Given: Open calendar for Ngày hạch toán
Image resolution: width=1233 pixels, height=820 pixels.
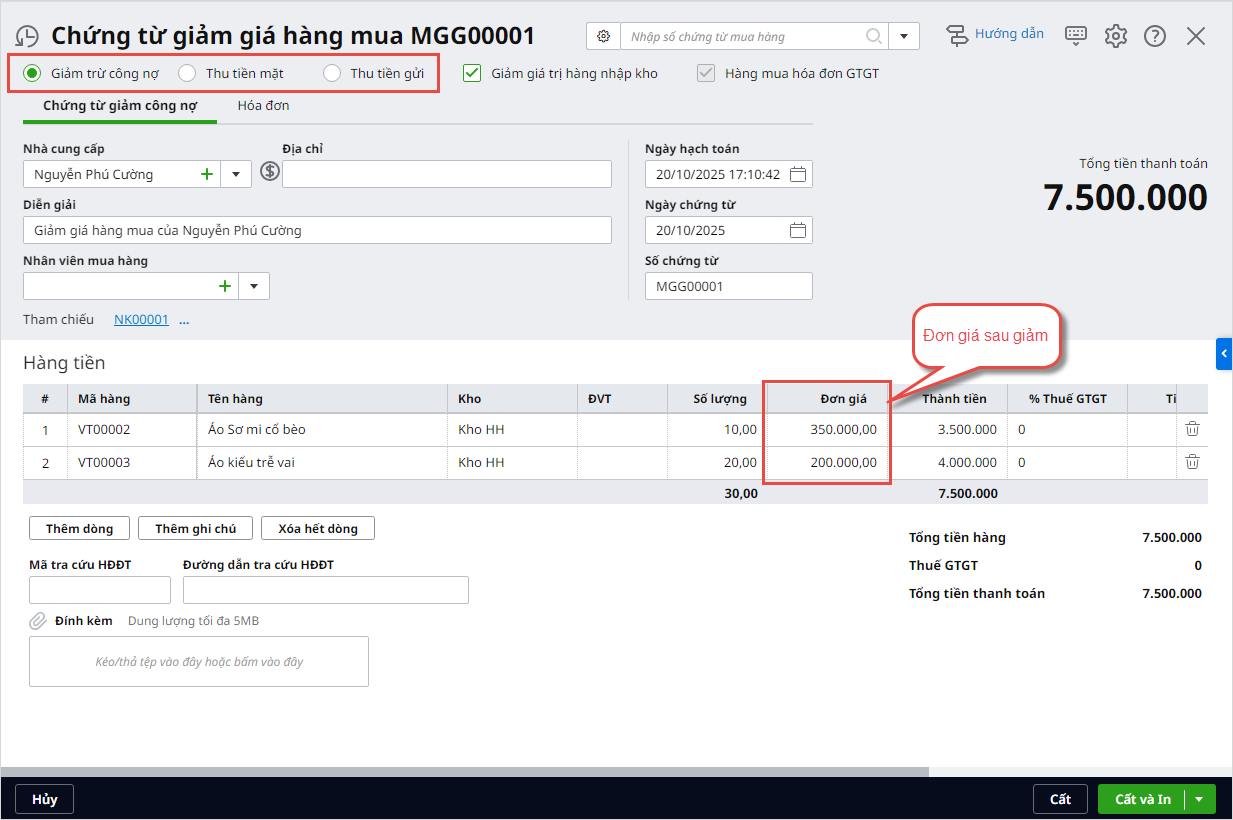Looking at the screenshot, I should [797, 174].
